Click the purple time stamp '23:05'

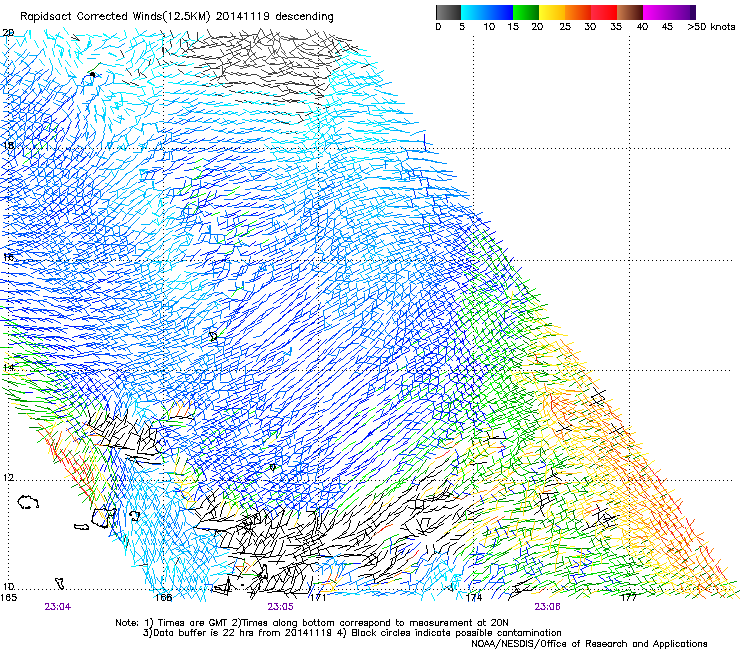click(280, 607)
